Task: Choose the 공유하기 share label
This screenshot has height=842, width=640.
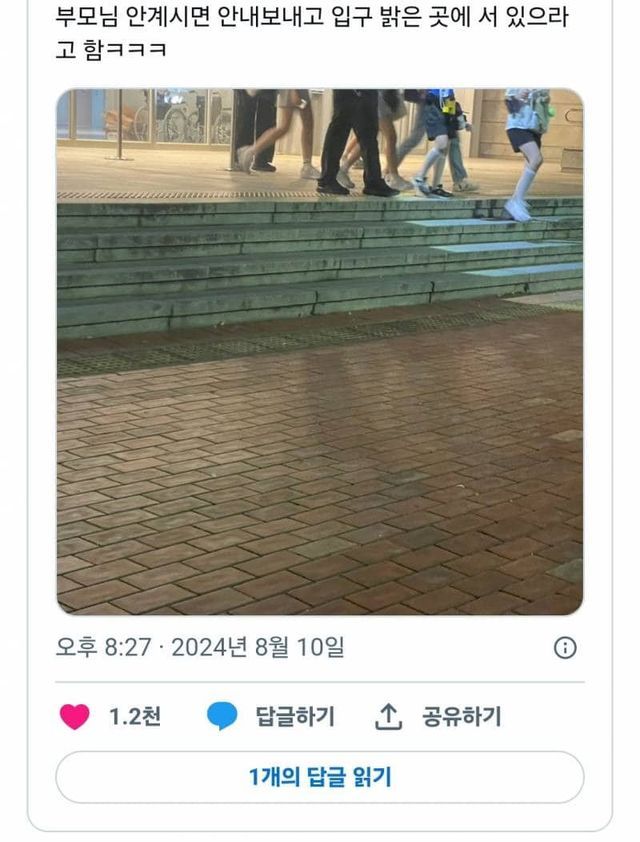Action: (462, 716)
